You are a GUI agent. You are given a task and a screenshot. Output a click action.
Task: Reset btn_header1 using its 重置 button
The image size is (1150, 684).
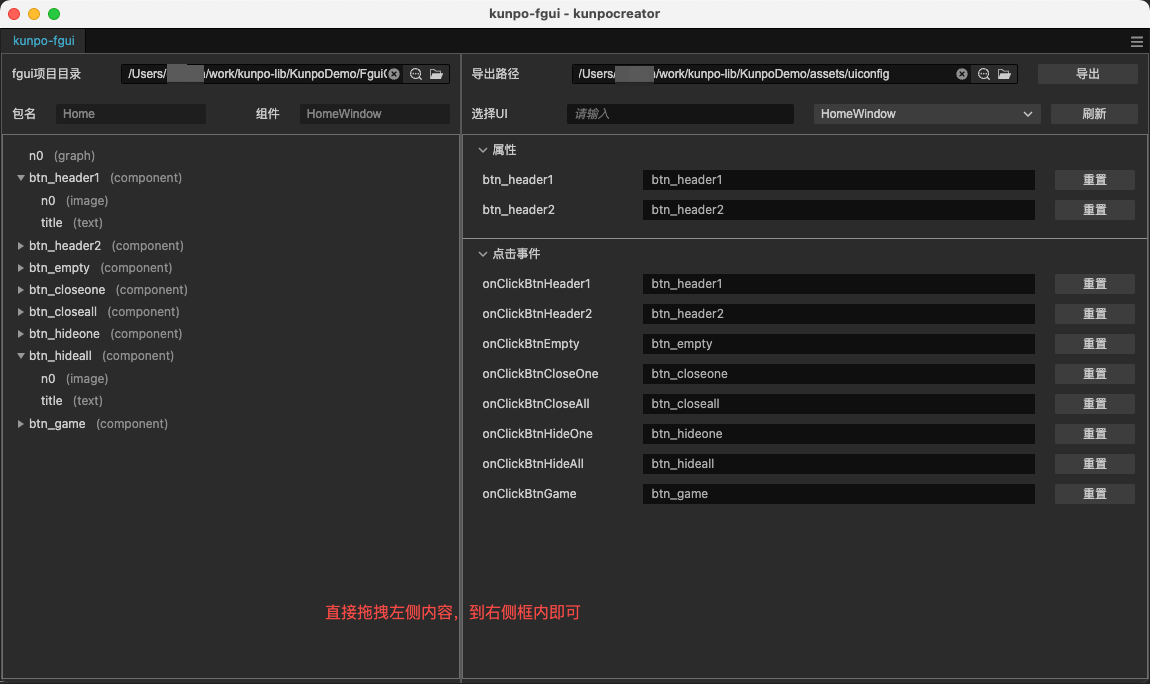tap(1094, 180)
